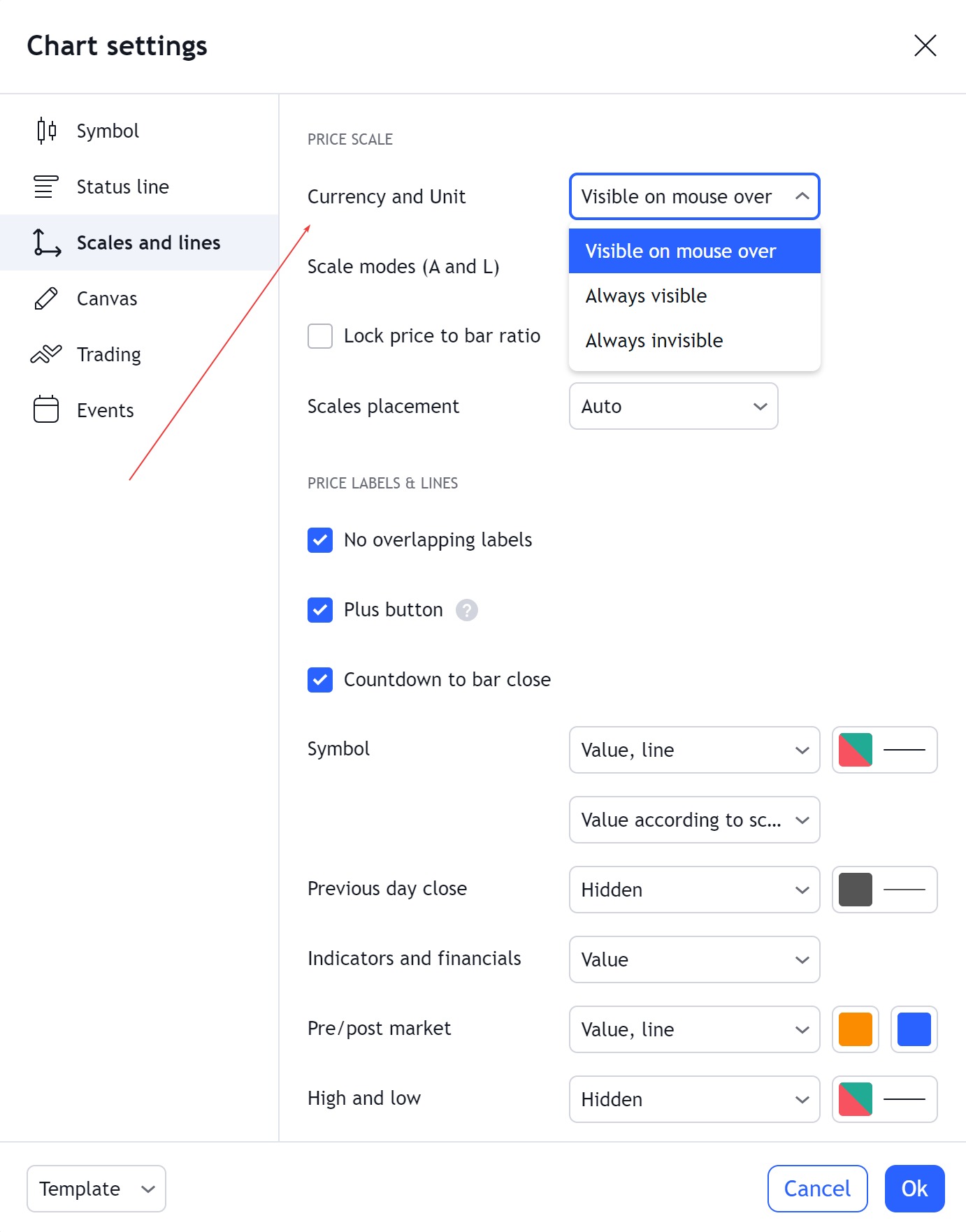Click the Canvas pencil icon
The width and height of the screenshot is (966, 1232).
(x=46, y=298)
